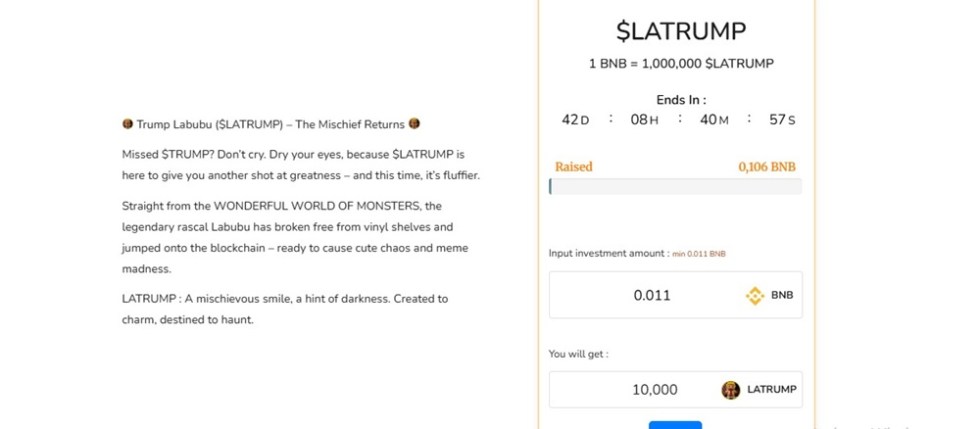Click the 'WONDERFUL WORLD OF MONSTERS' paragraph
This screenshot has width=980, height=429.
(296, 237)
